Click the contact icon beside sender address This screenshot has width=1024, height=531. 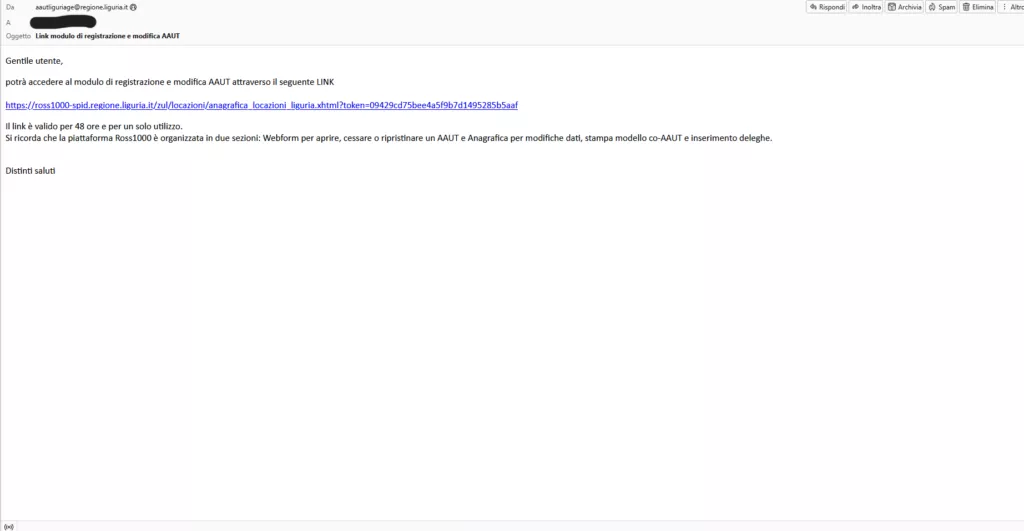pos(132,7)
